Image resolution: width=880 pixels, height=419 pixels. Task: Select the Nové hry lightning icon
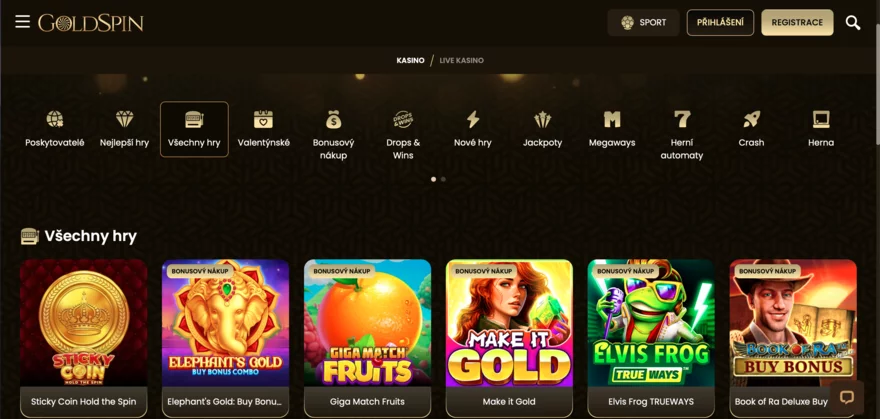click(473, 119)
